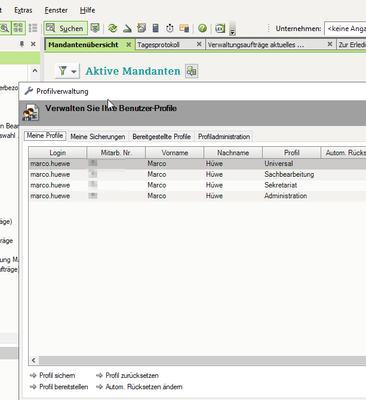Click the orange window layout icon
Image resolution: width=366 pixels, height=400 pixels.
tap(184, 28)
